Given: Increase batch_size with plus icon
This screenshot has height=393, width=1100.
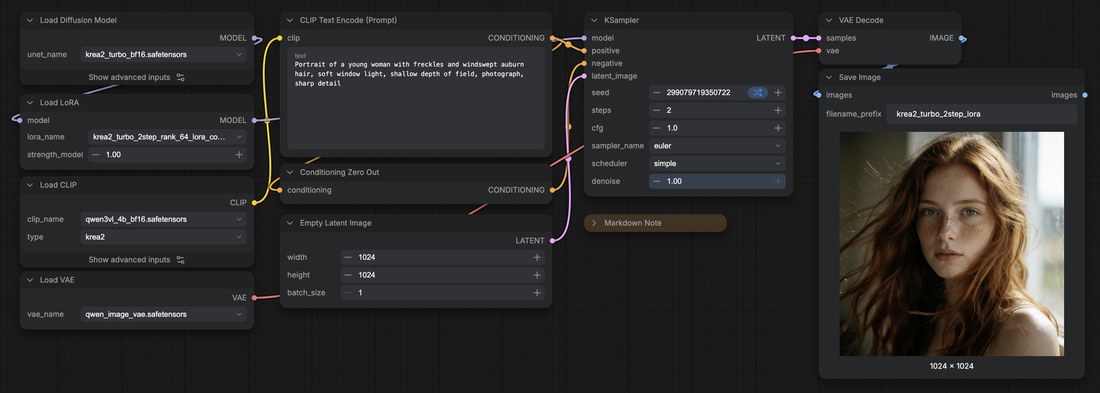Looking at the screenshot, I should [537, 293].
